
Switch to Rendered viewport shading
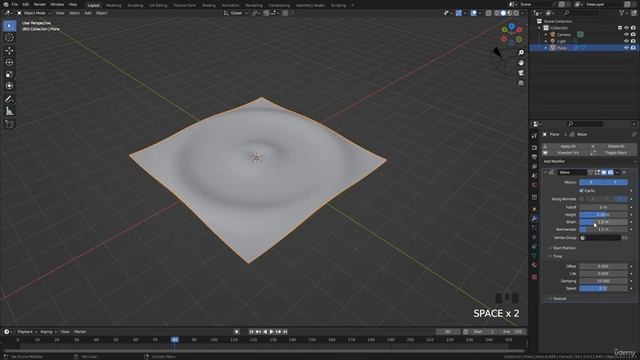click(x=516, y=13)
